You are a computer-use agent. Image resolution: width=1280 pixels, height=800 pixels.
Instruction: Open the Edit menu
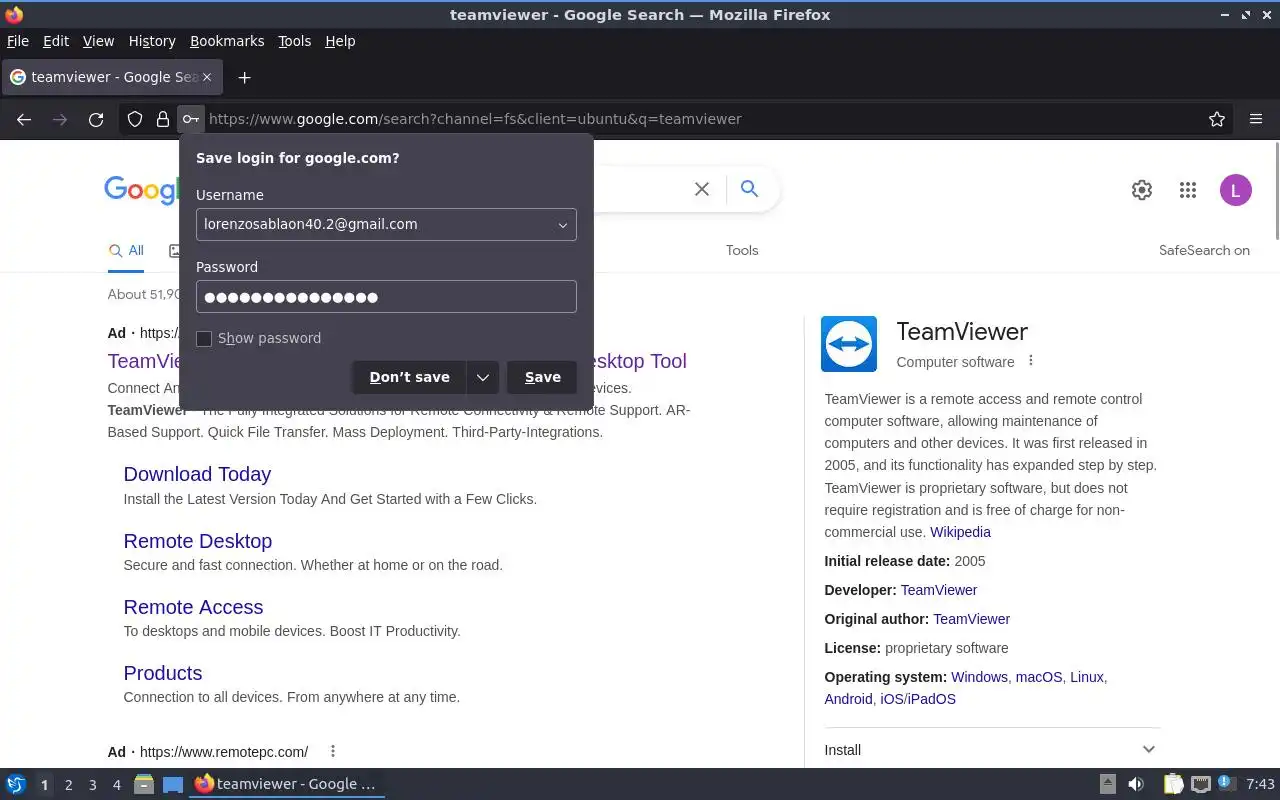click(56, 41)
